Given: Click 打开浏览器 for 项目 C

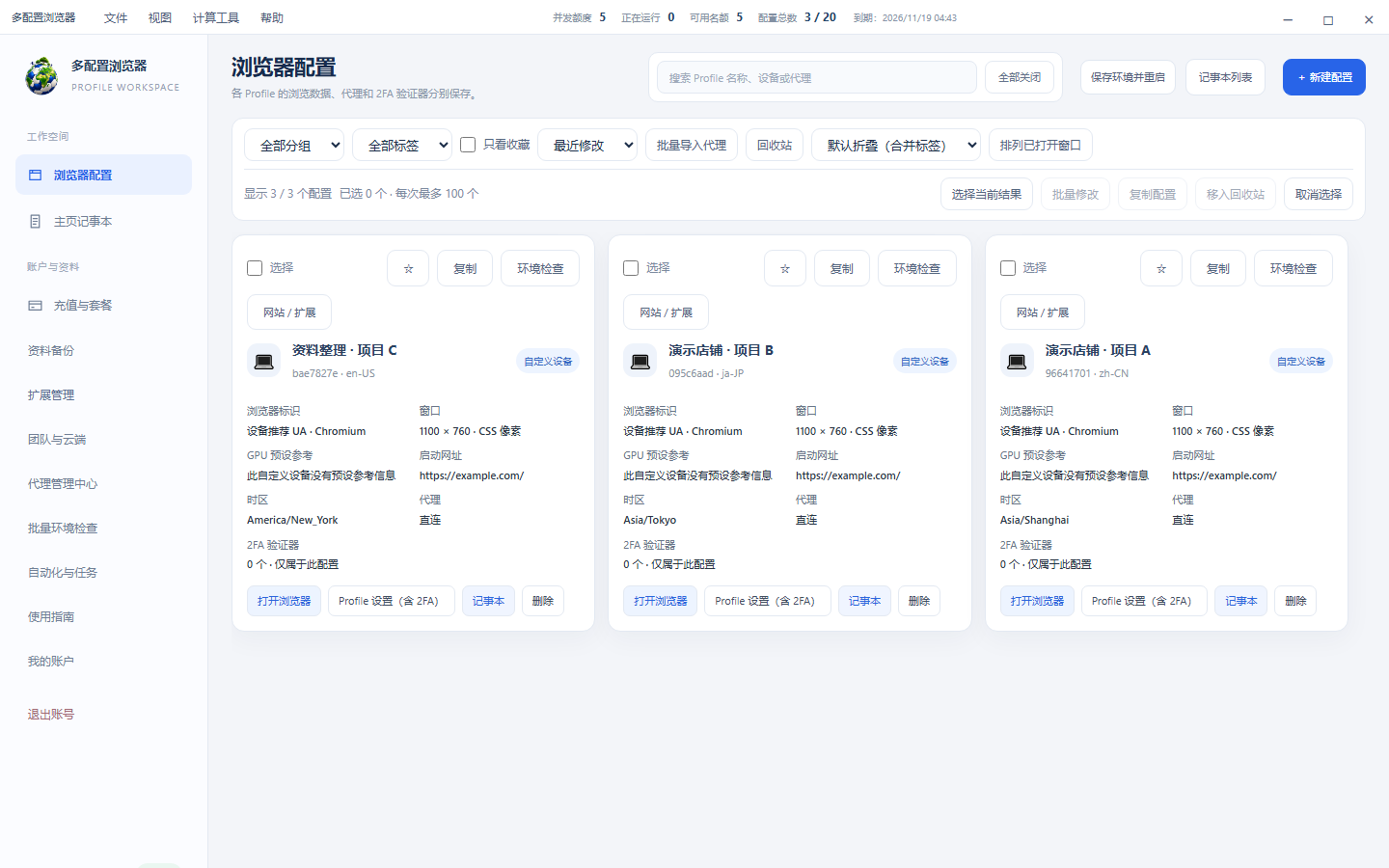Looking at the screenshot, I should (x=284, y=601).
